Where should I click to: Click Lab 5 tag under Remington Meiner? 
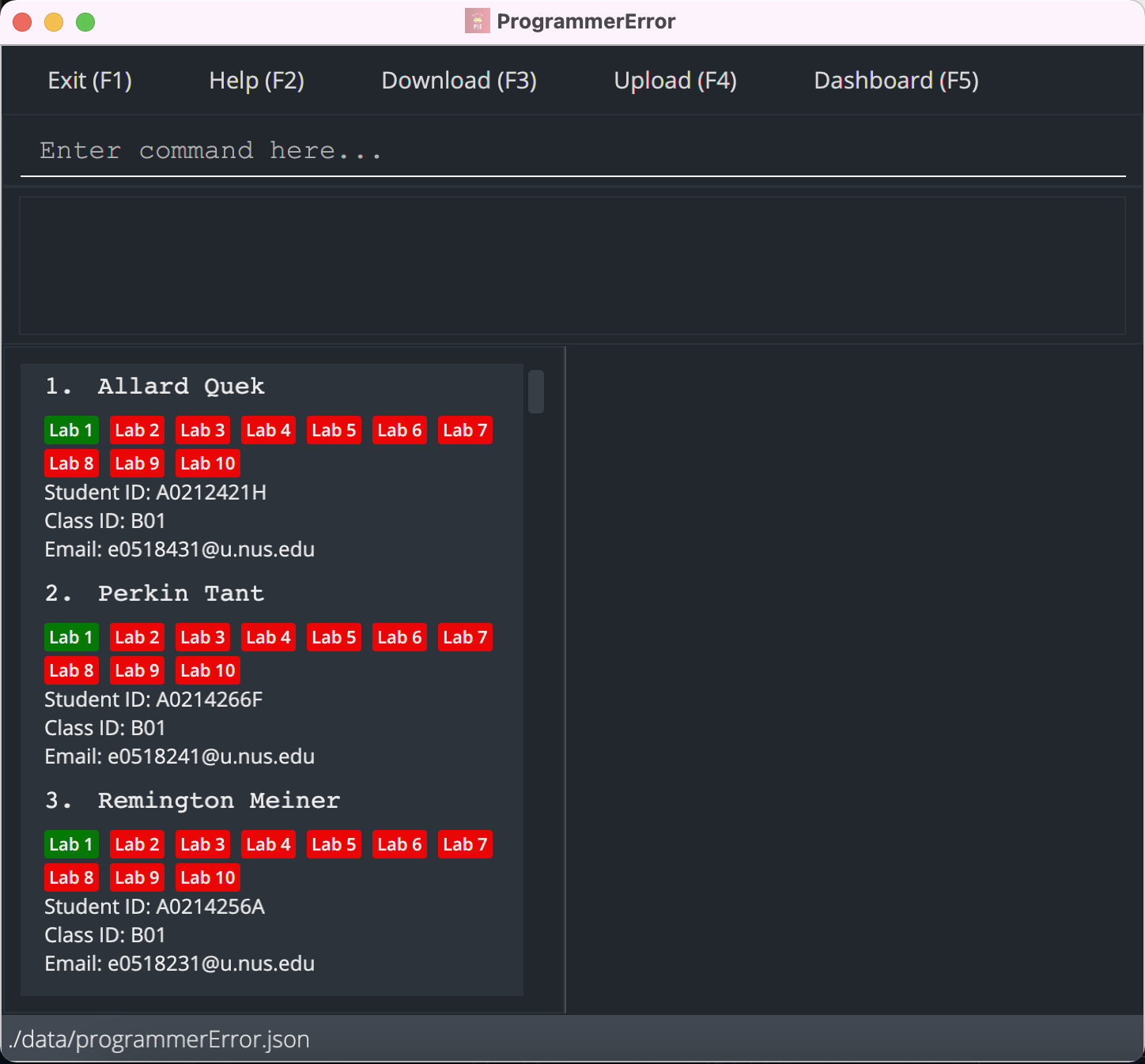click(x=334, y=844)
